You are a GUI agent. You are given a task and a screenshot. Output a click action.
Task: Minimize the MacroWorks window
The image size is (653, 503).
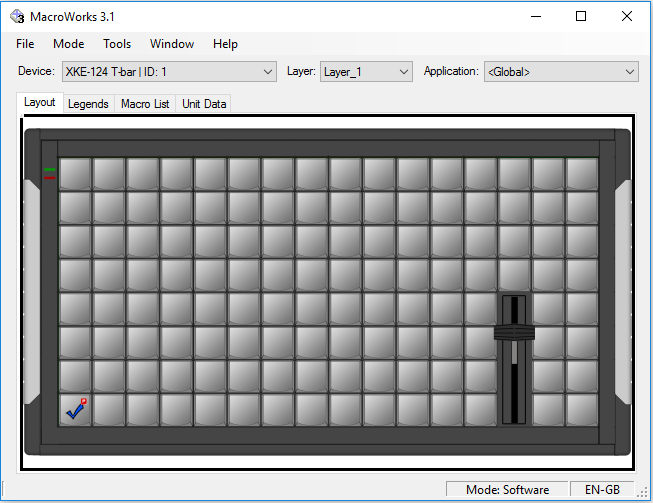coord(536,16)
